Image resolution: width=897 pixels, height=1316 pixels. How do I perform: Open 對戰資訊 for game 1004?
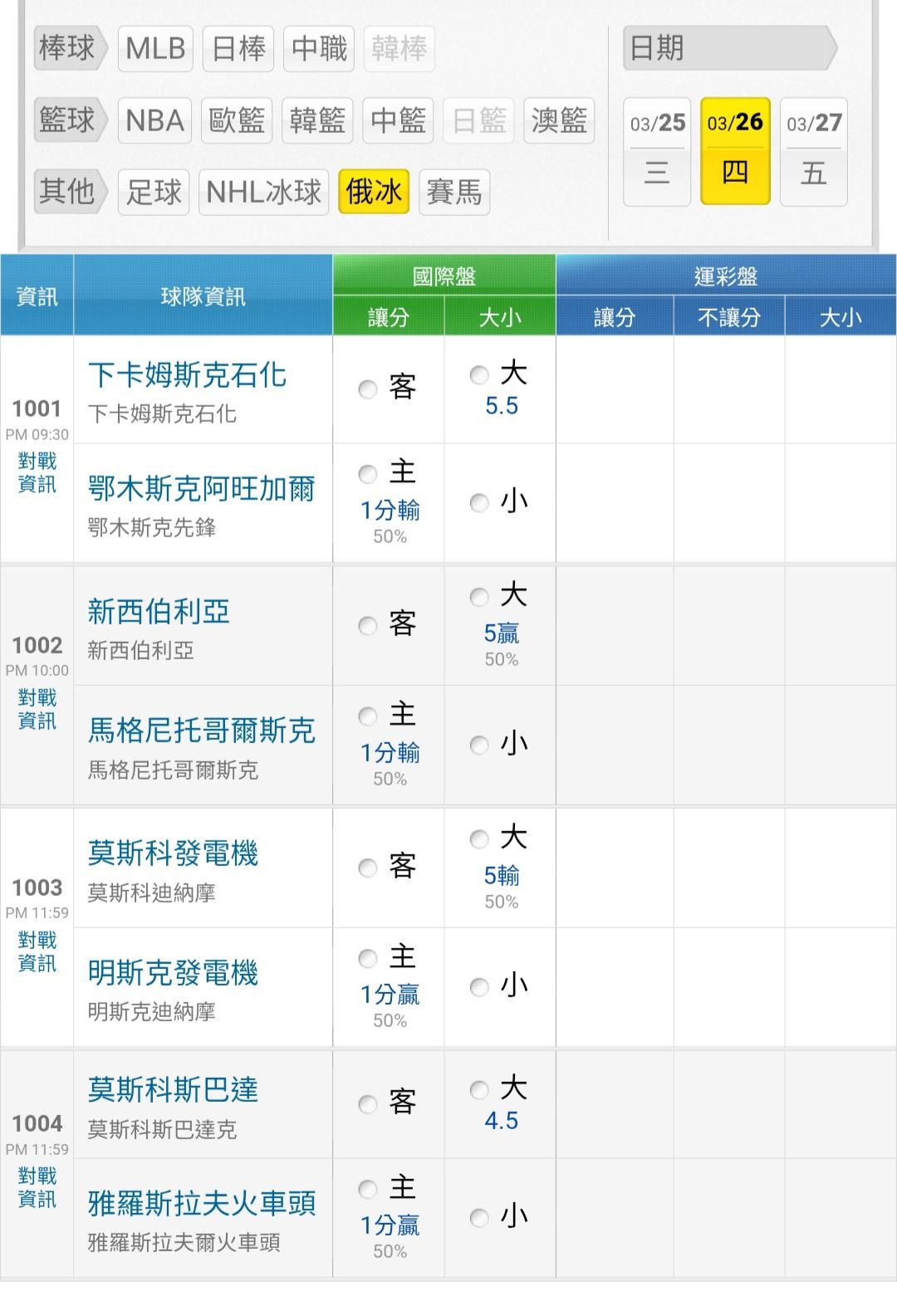click(x=37, y=1187)
